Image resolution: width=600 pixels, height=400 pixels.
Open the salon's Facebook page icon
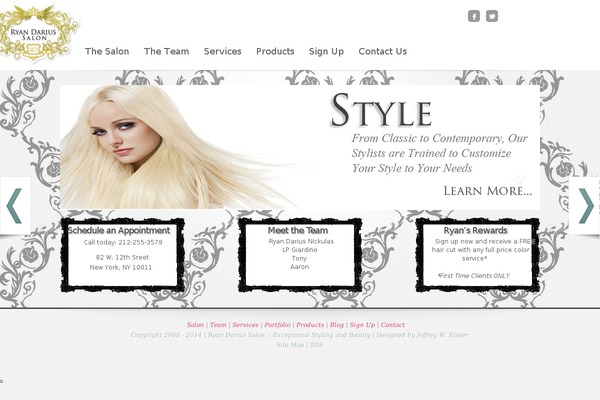pos(474,16)
